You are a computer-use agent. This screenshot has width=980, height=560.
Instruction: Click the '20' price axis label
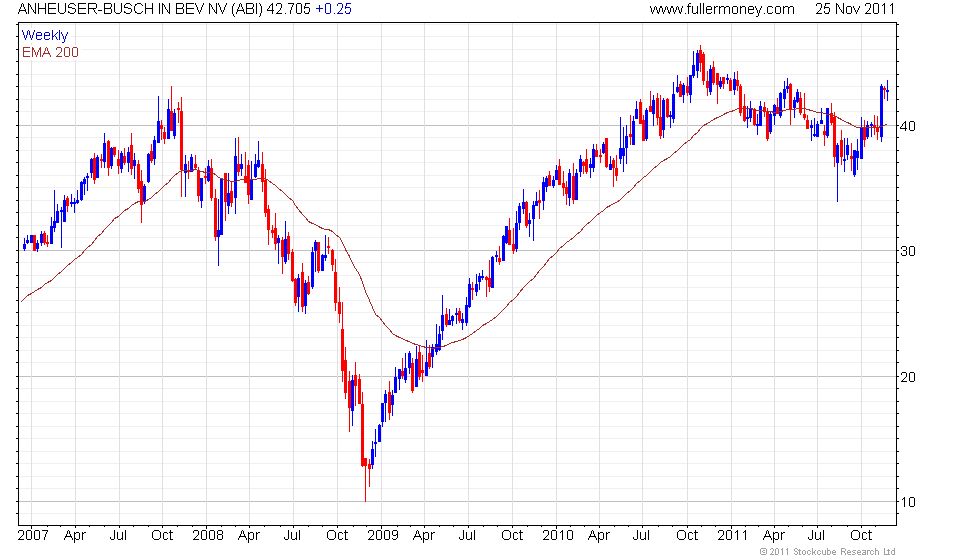908,377
